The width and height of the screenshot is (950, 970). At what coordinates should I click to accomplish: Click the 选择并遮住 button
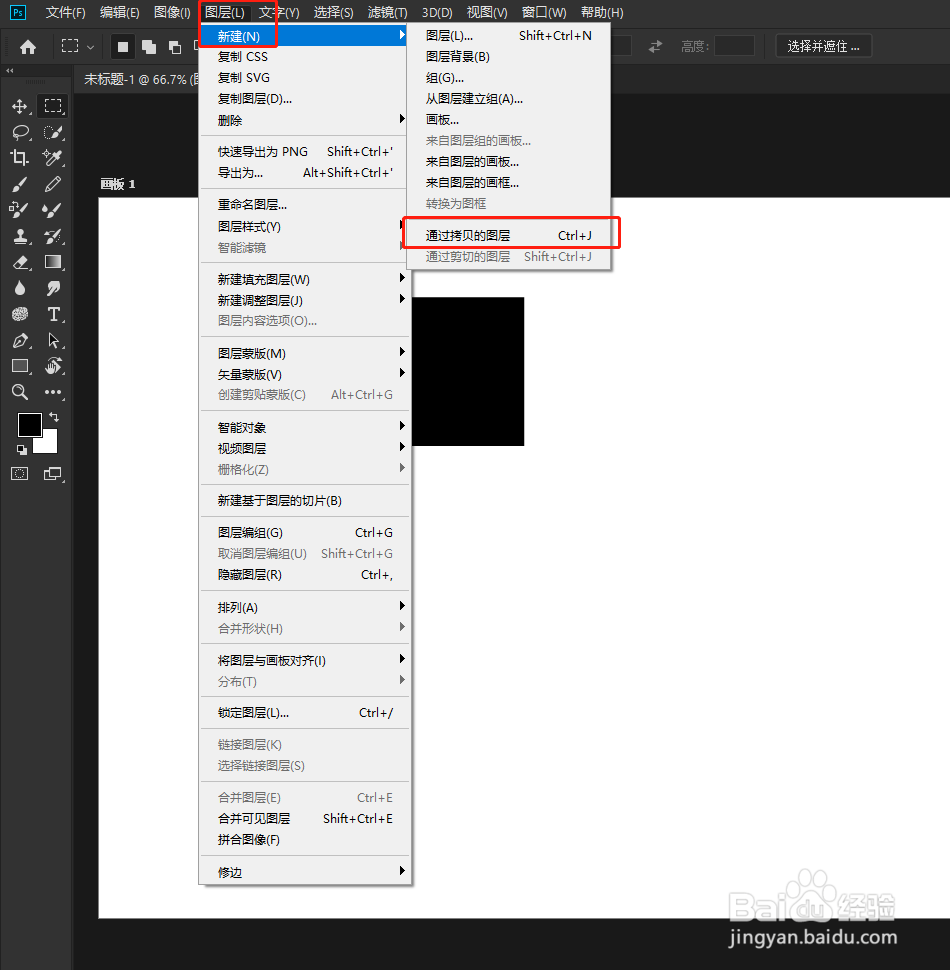(823, 46)
